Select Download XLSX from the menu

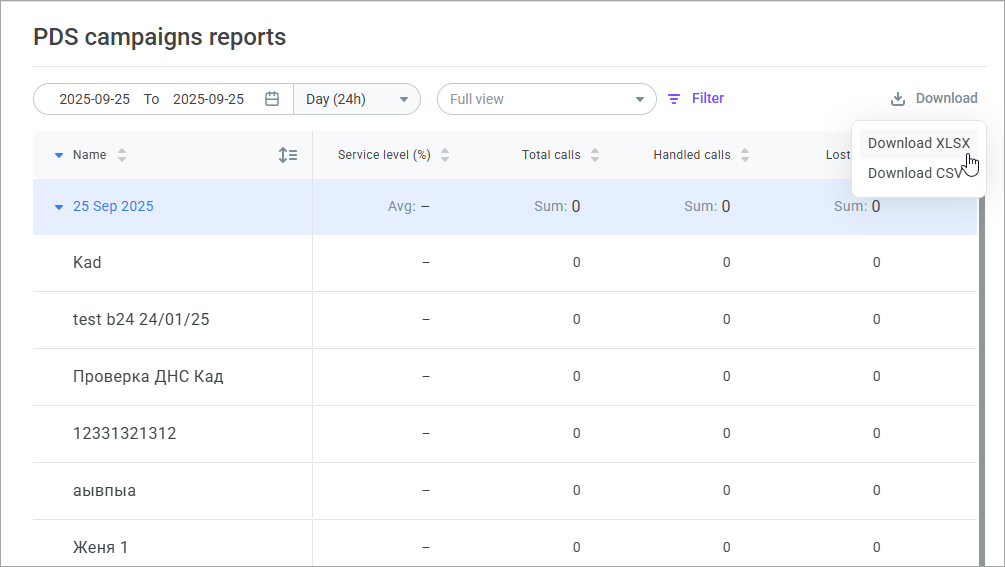[x=918, y=143]
